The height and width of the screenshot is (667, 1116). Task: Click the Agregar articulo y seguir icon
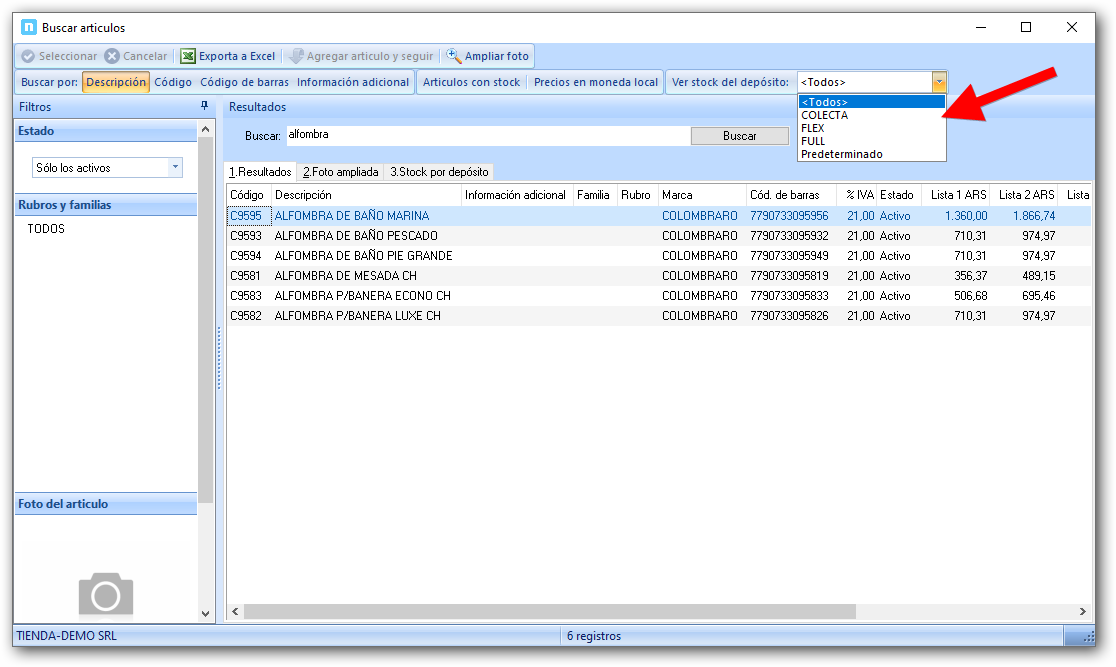coord(296,57)
